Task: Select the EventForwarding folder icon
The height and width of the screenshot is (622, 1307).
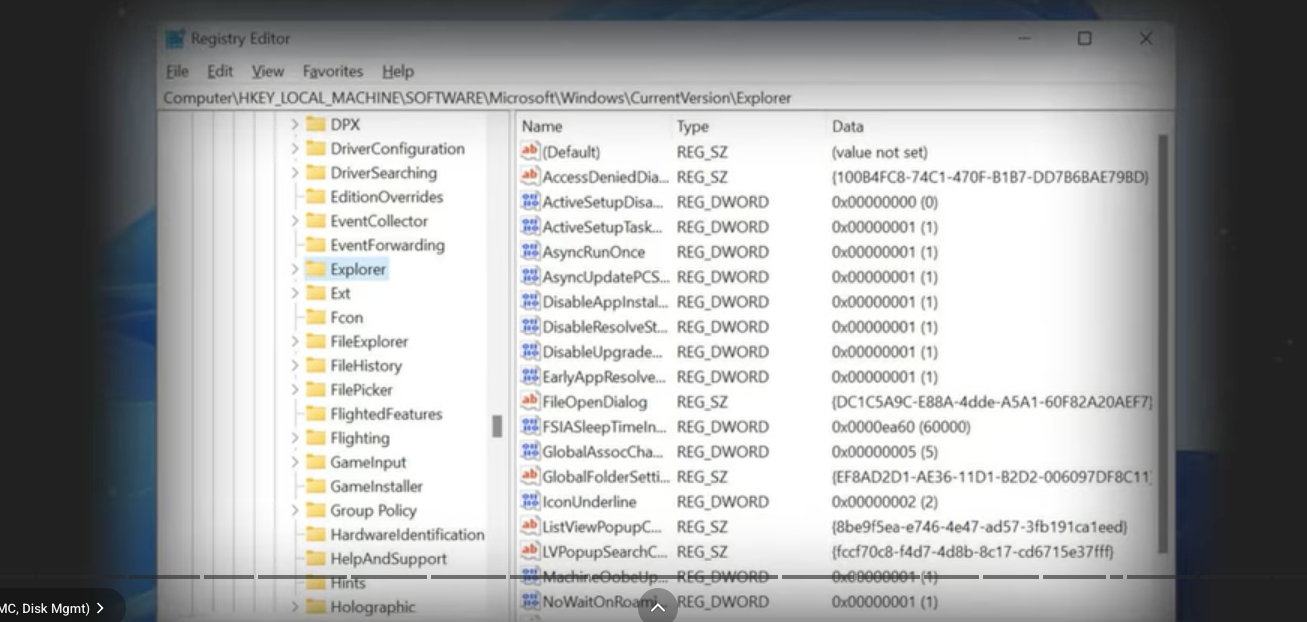Action: click(x=316, y=245)
